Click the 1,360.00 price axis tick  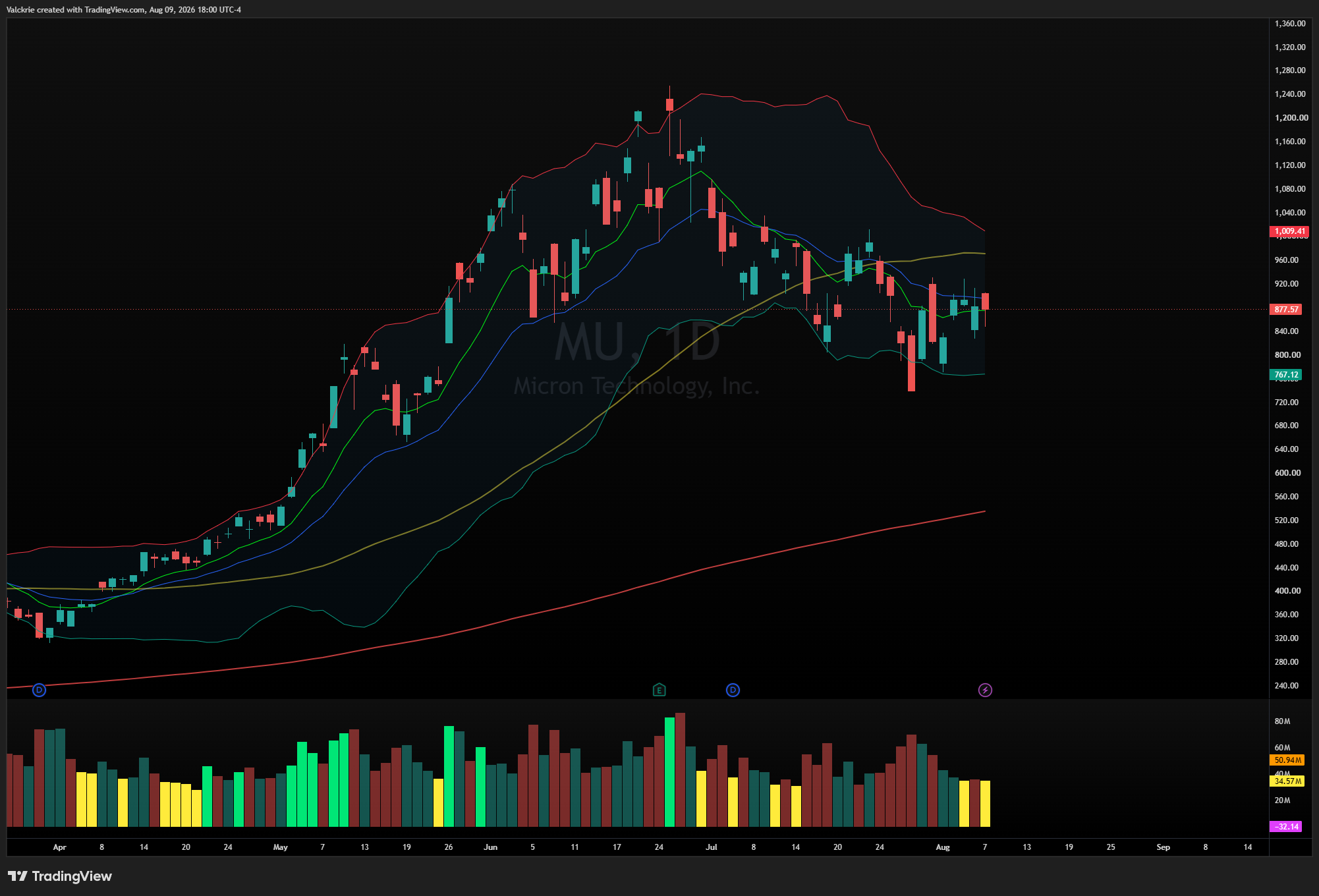[1290, 23]
